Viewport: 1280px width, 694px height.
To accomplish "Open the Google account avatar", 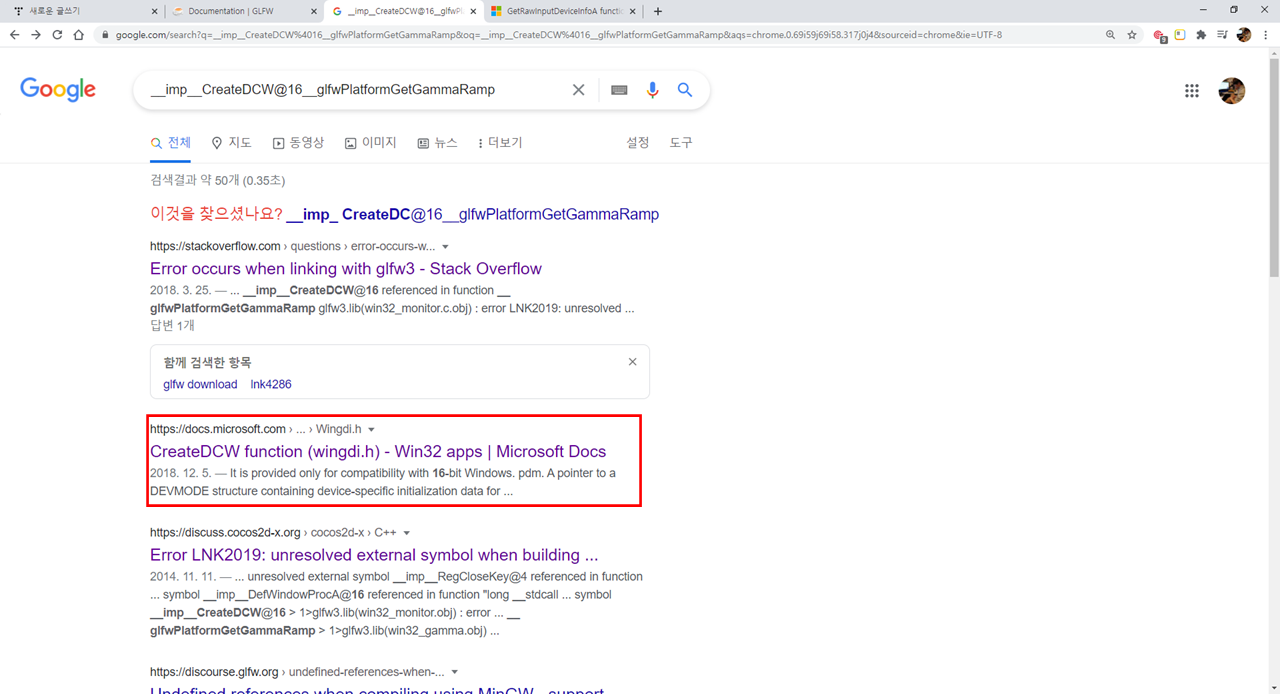I will pyautogui.click(x=1232, y=91).
